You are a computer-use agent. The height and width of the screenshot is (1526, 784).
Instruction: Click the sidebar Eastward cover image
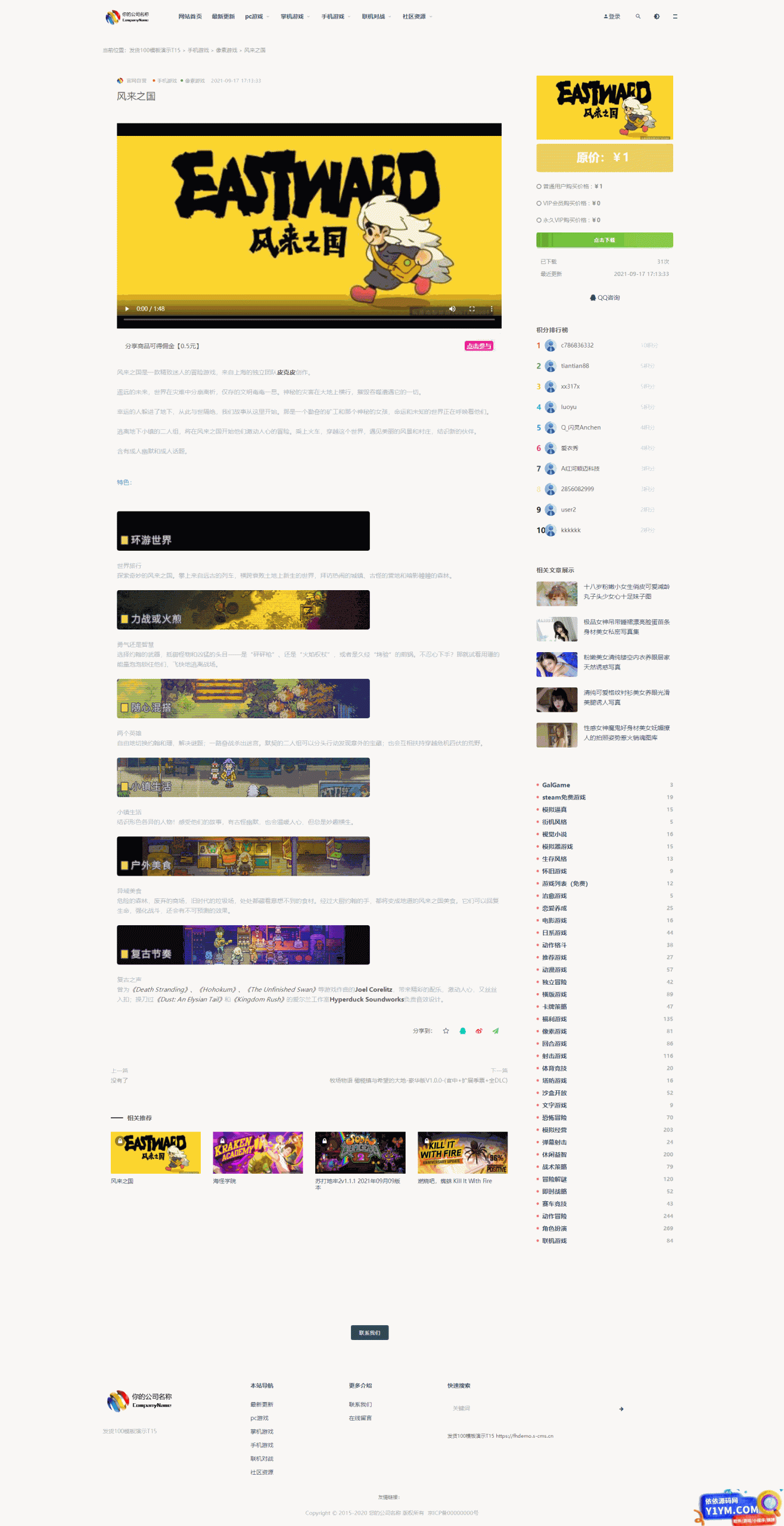[605, 108]
